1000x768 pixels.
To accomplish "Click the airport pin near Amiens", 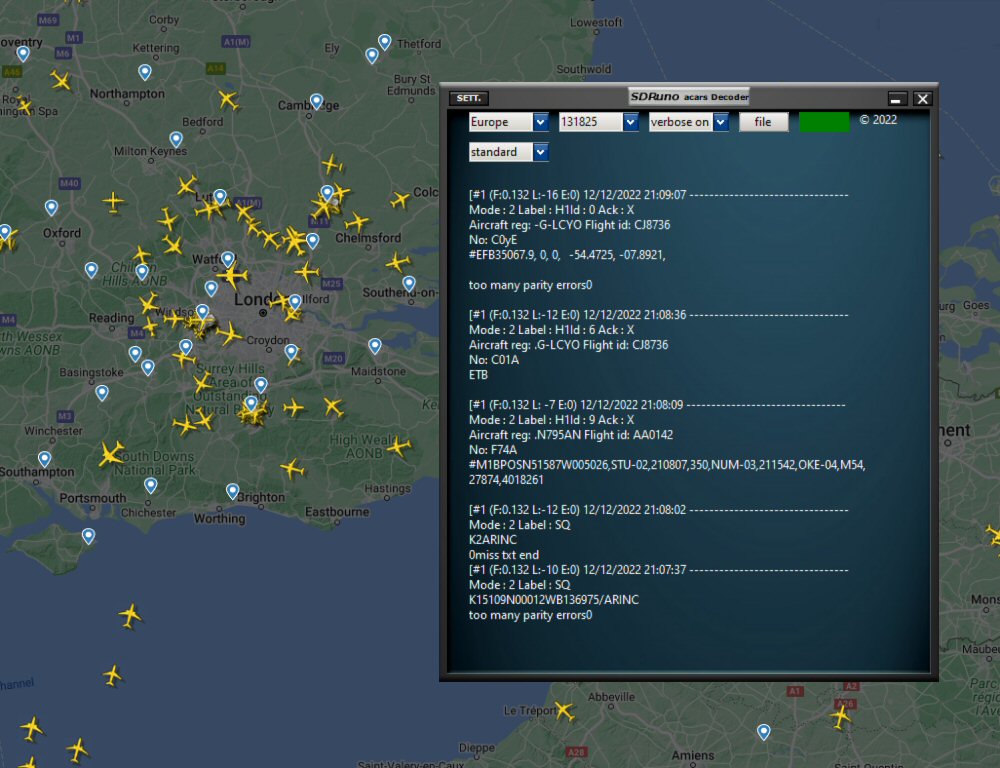I will (764, 732).
